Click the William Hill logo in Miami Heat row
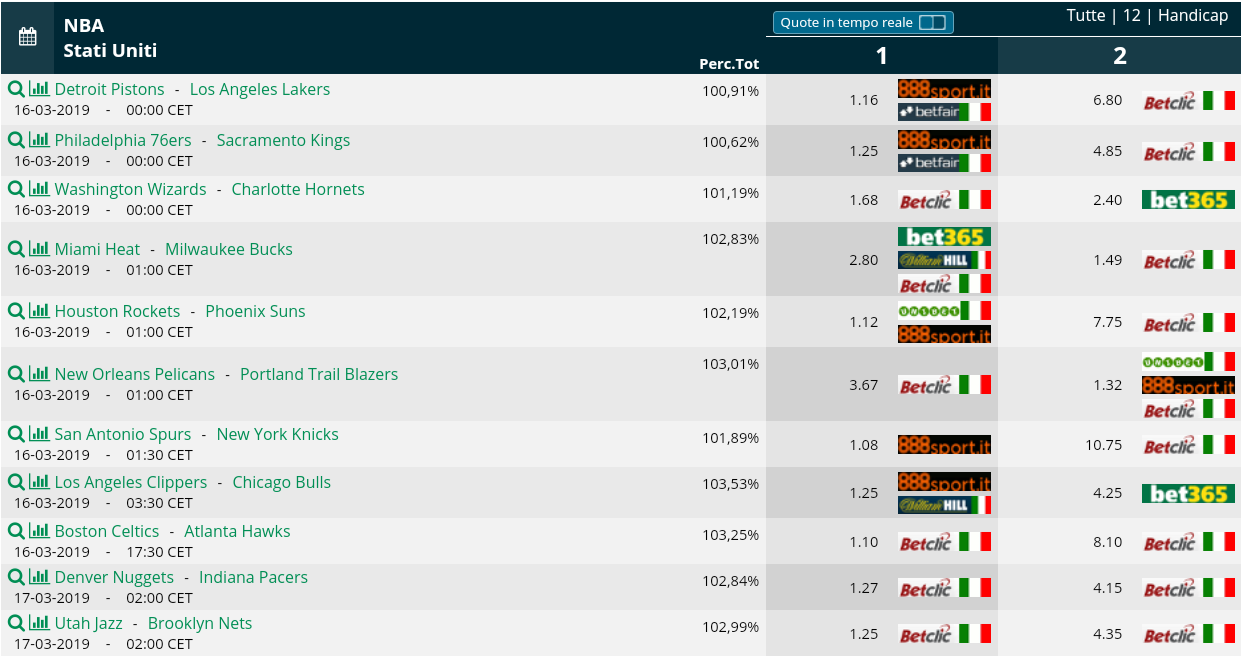 point(944,260)
